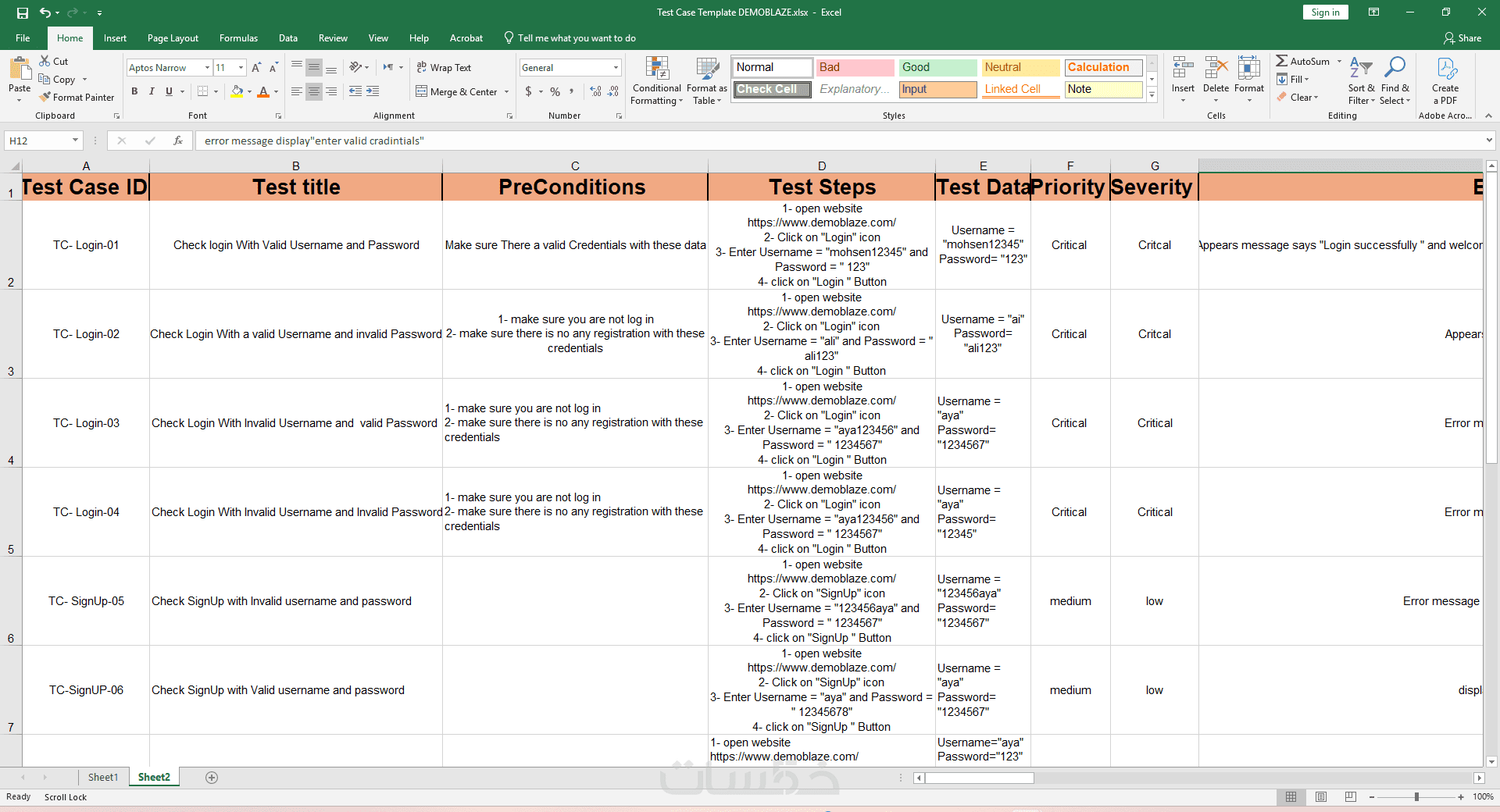The image size is (1500, 812).
Task: Apply the red font color swatch
Action: click(x=263, y=91)
